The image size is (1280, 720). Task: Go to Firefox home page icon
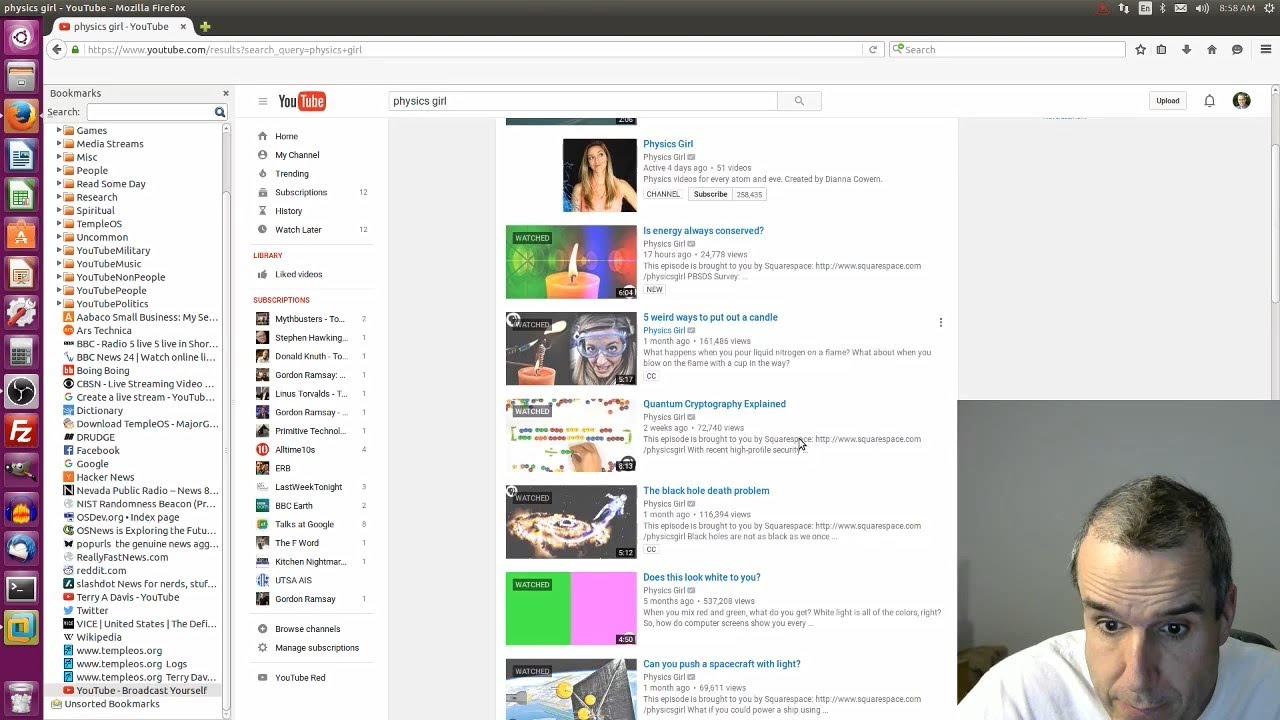pyautogui.click(x=1212, y=49)
